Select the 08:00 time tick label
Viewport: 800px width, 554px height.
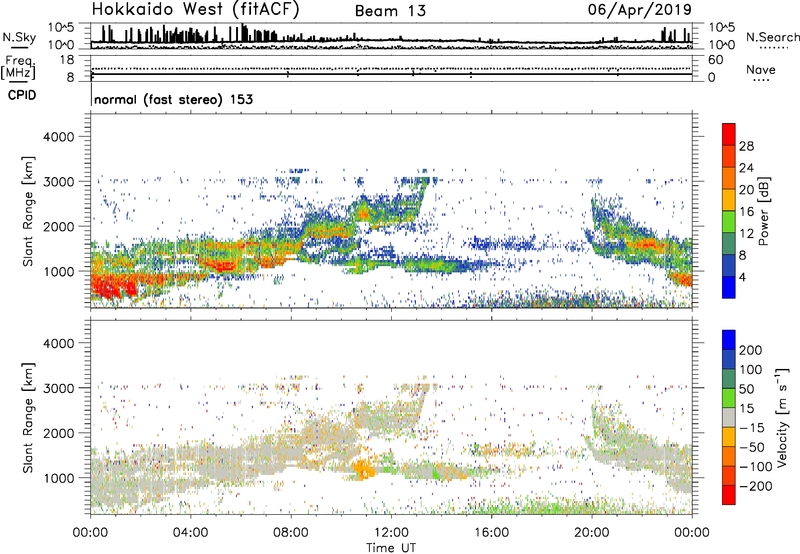pos(291,533)
